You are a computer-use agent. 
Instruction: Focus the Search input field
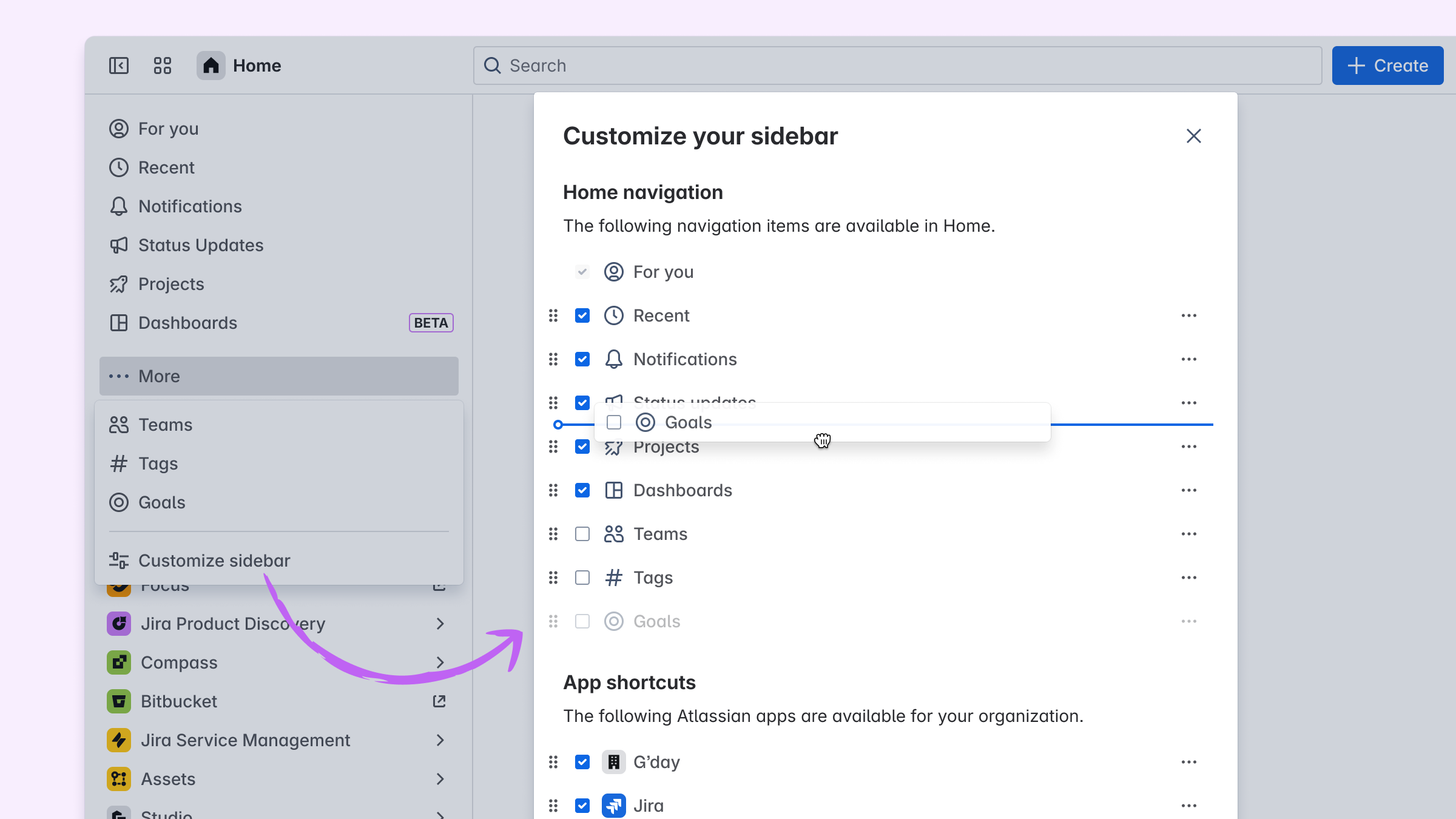point(898,66)
